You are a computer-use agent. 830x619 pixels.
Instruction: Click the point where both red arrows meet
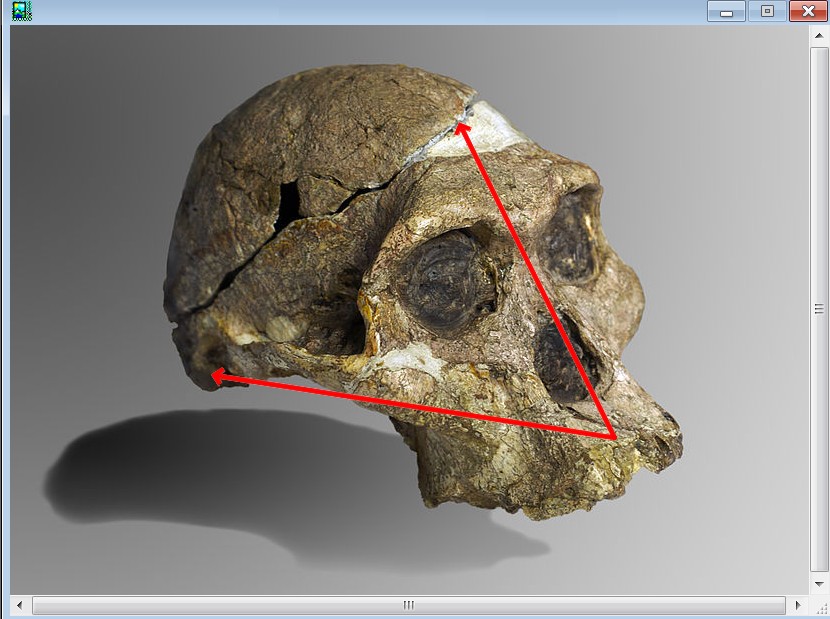coord(612,437)
